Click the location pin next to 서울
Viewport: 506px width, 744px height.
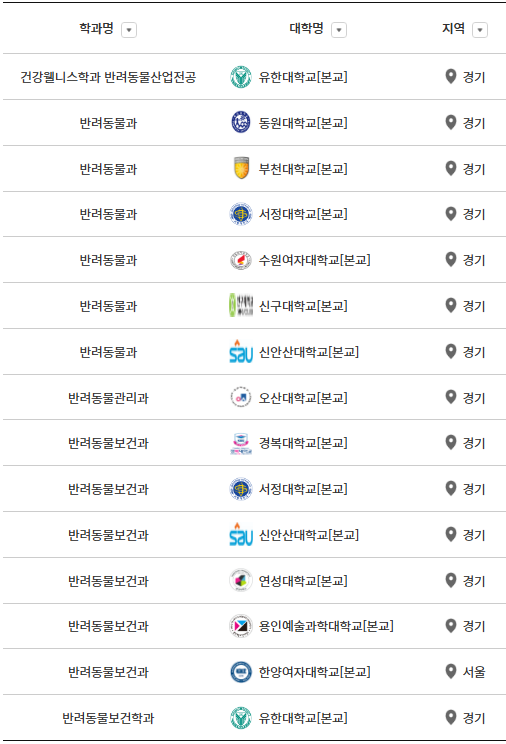451,671
